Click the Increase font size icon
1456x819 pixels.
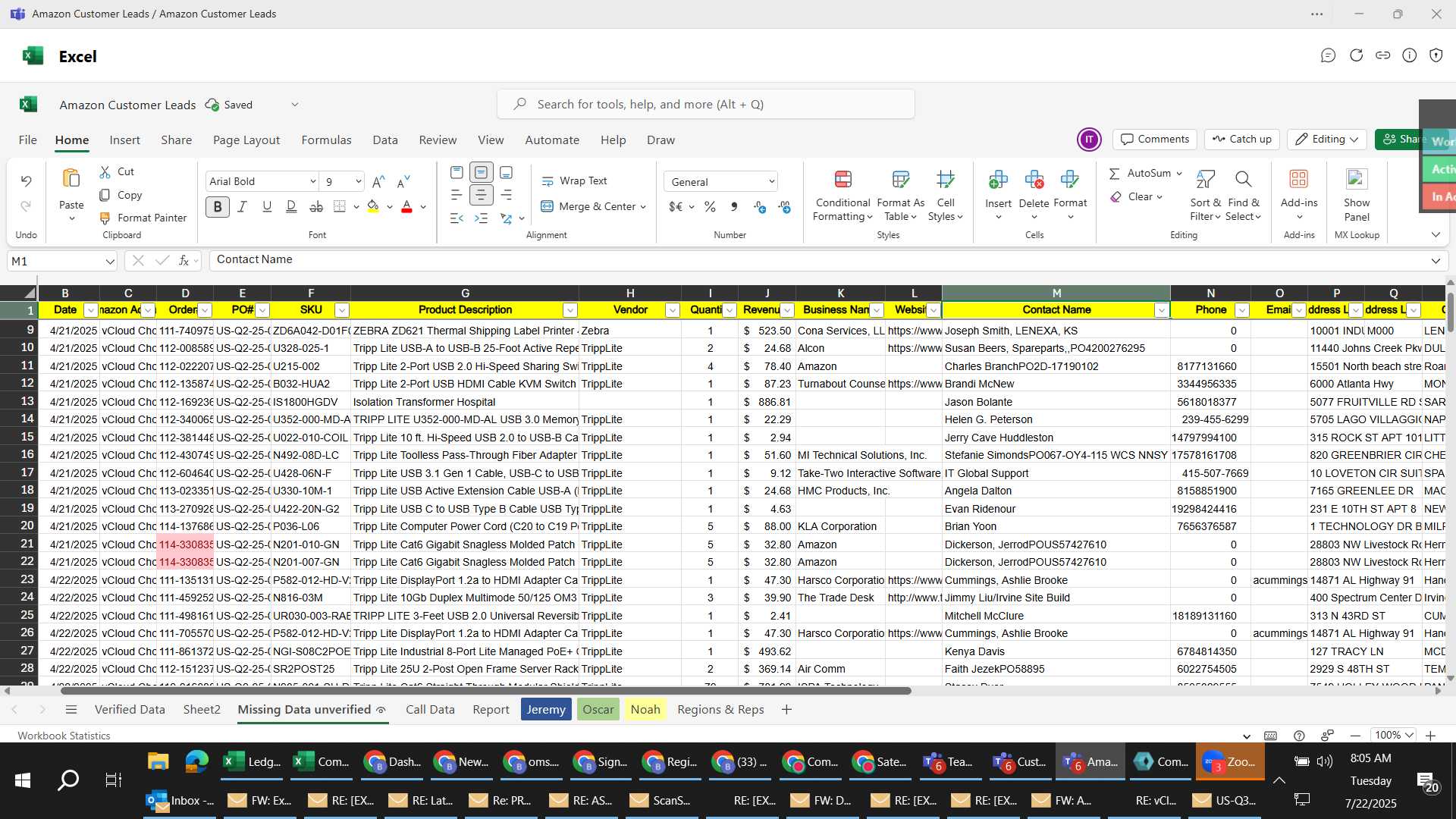pyautogui.click(x=378, y=182)
